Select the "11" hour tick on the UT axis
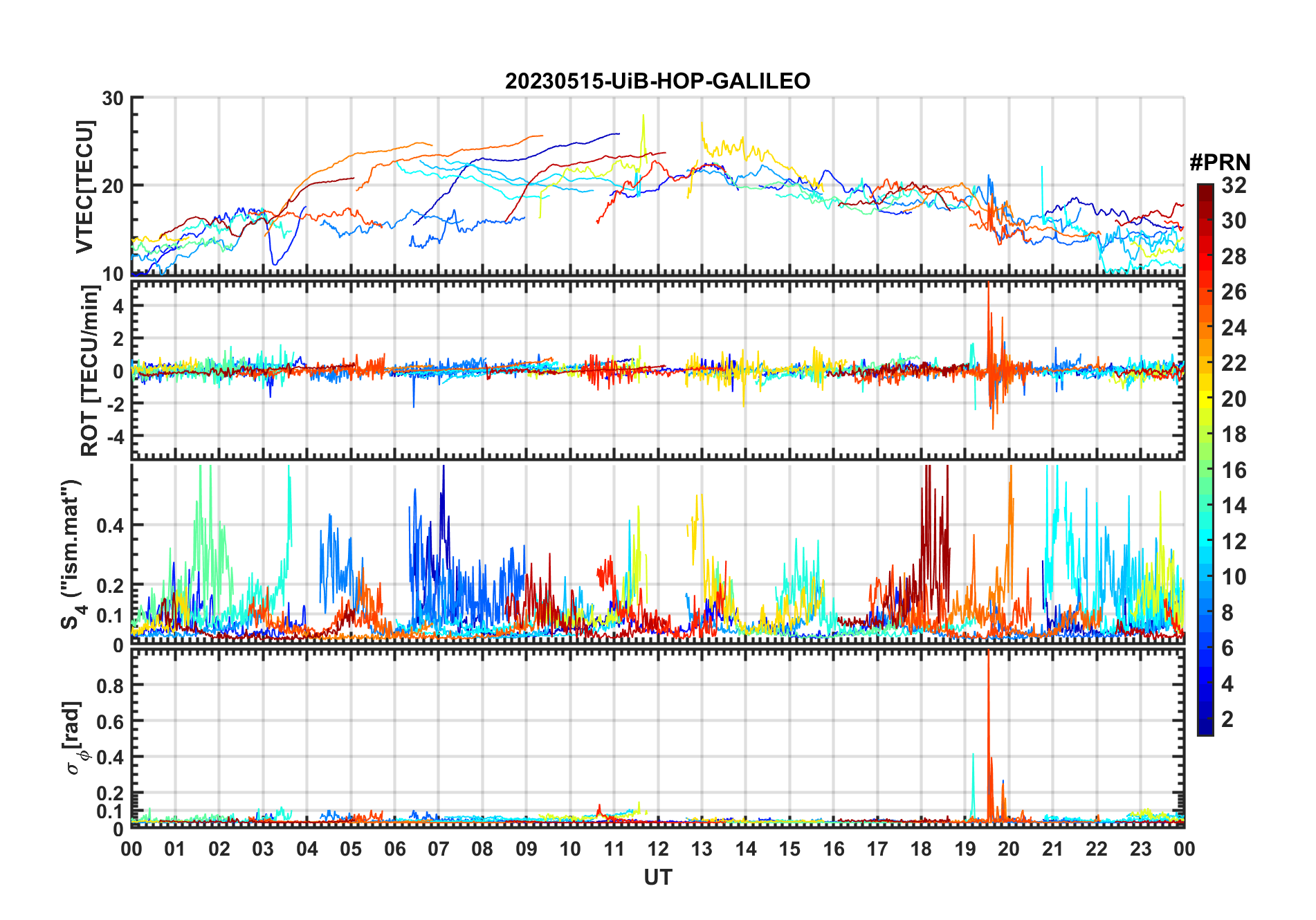This screenshot has height=920, width=1316. 614,849
